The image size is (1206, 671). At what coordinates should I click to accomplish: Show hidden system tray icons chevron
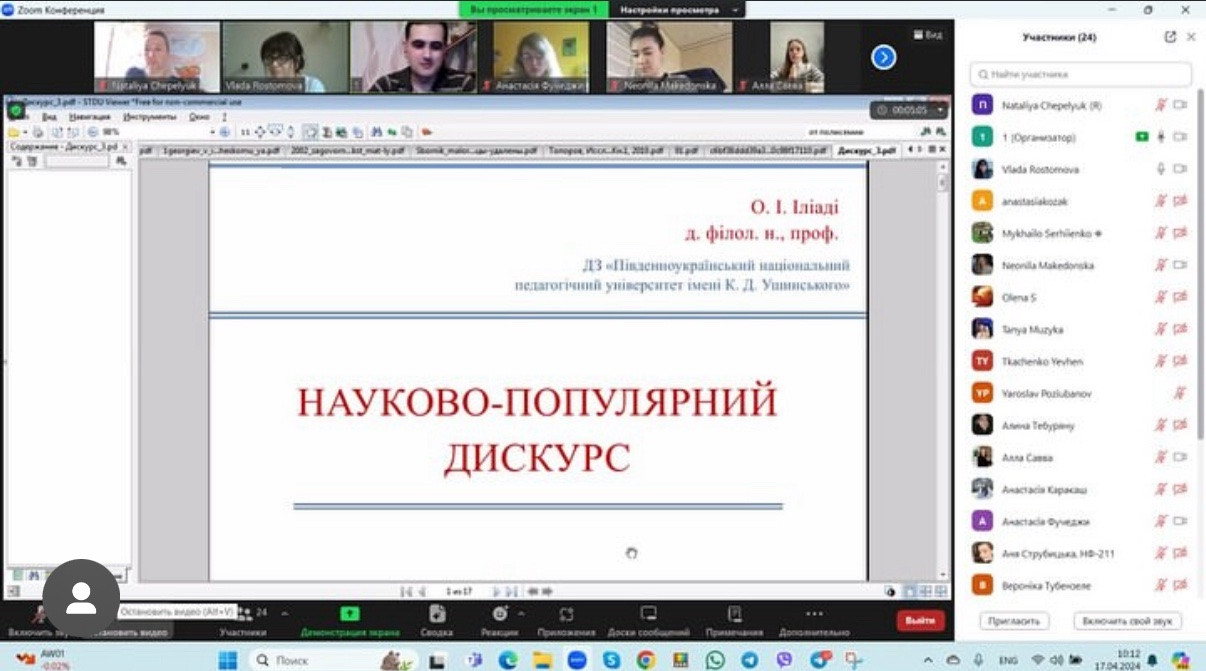point(928,660)
